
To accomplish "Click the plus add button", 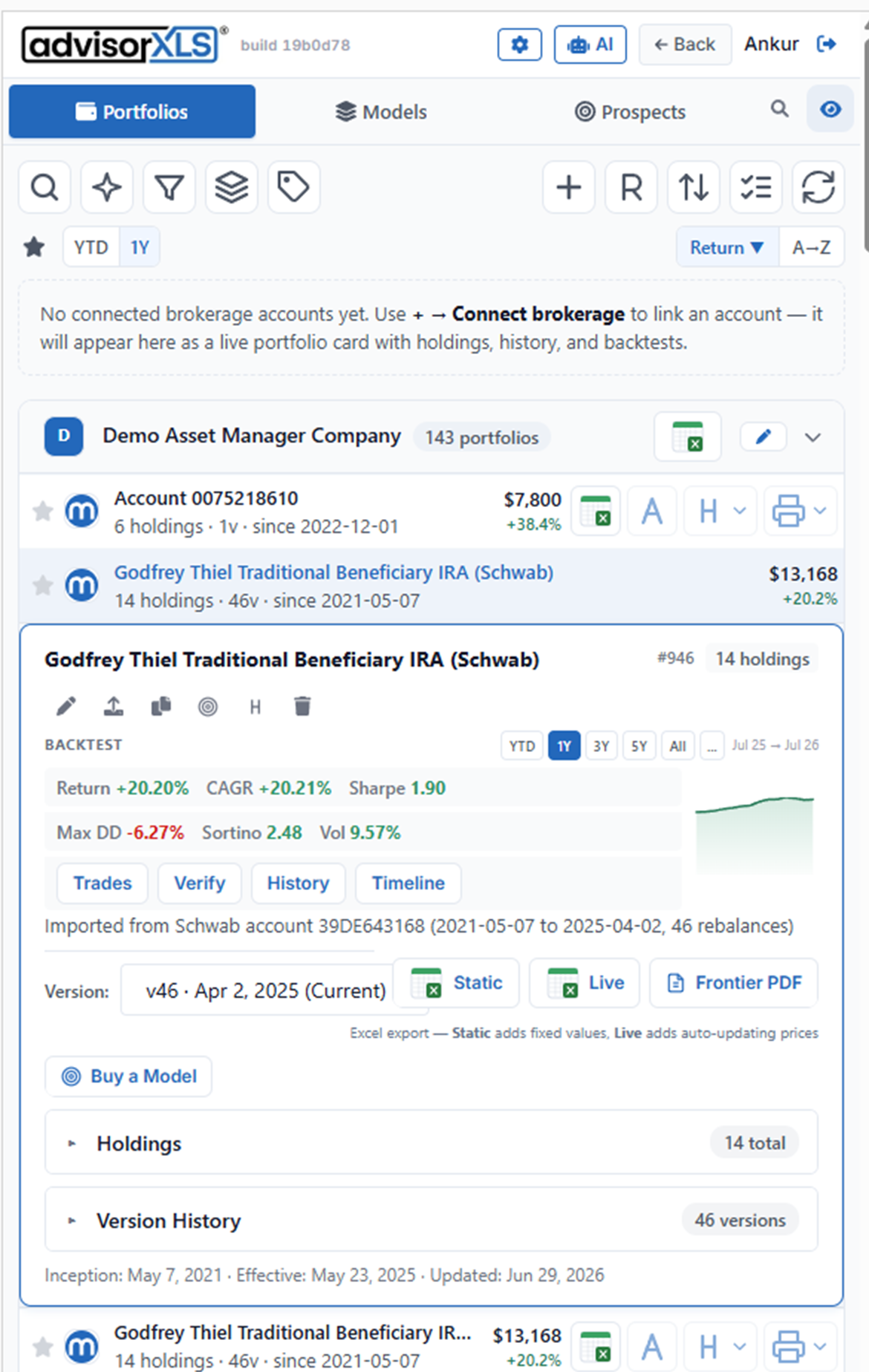I will click(569, 187).
